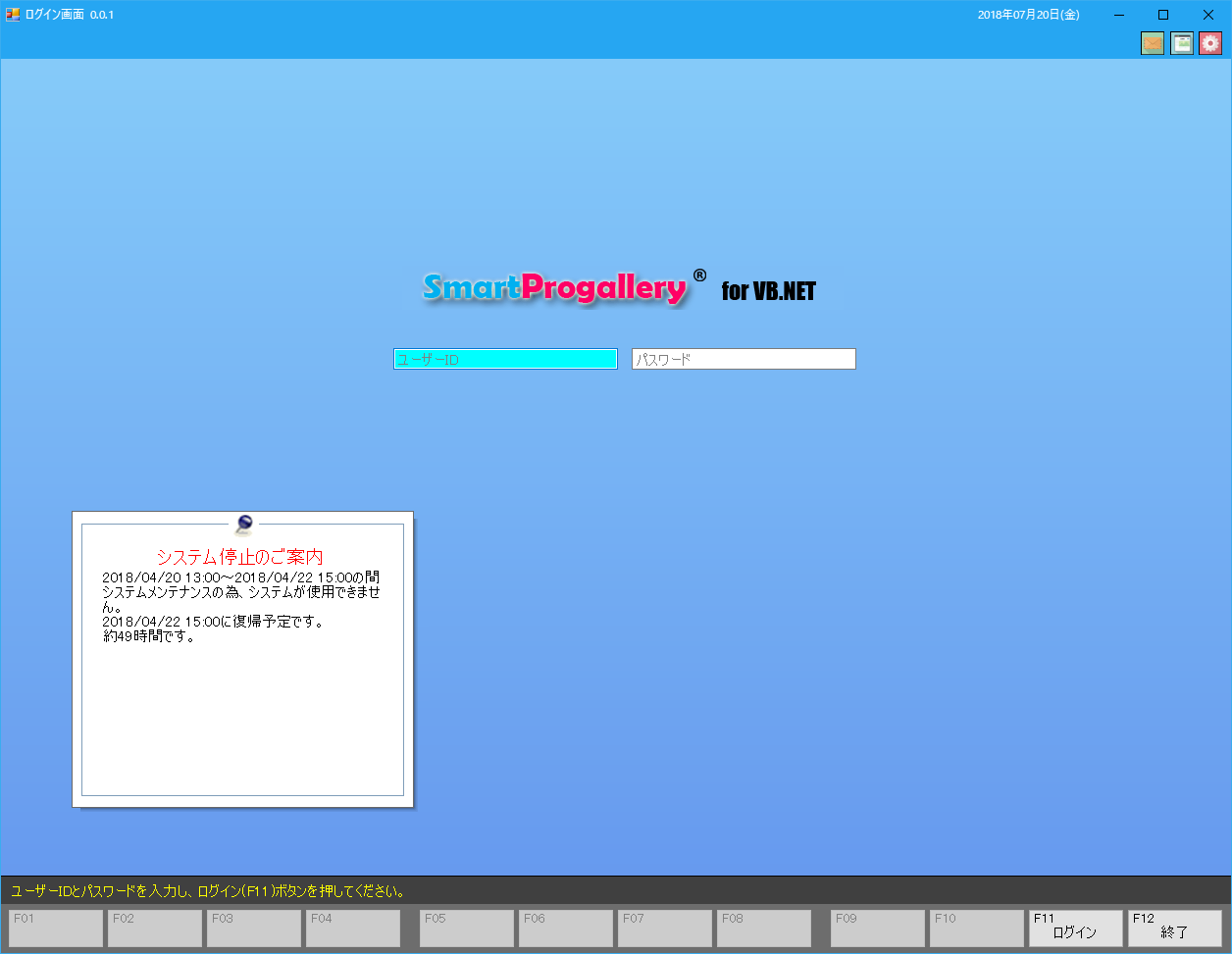Click the 2018/04/22 15:00に復帰予定です。 line

213,622
